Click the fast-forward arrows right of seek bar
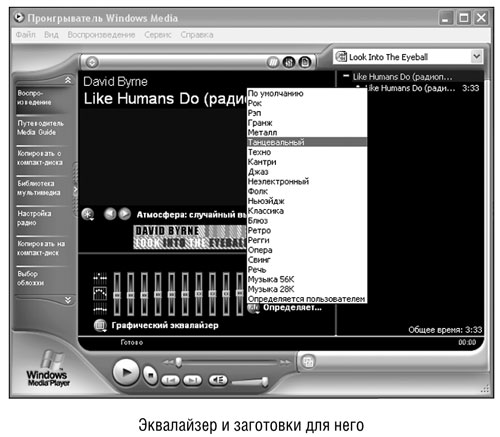Viewport: 500px width, 437px height. coord(285,362)
